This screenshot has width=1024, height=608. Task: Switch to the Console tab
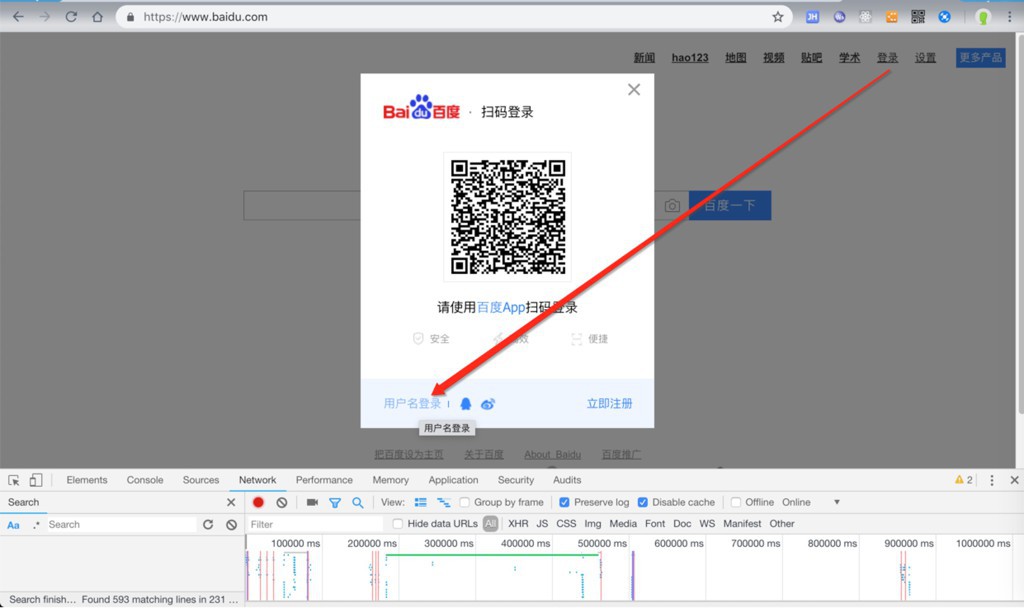click(145, 480)
